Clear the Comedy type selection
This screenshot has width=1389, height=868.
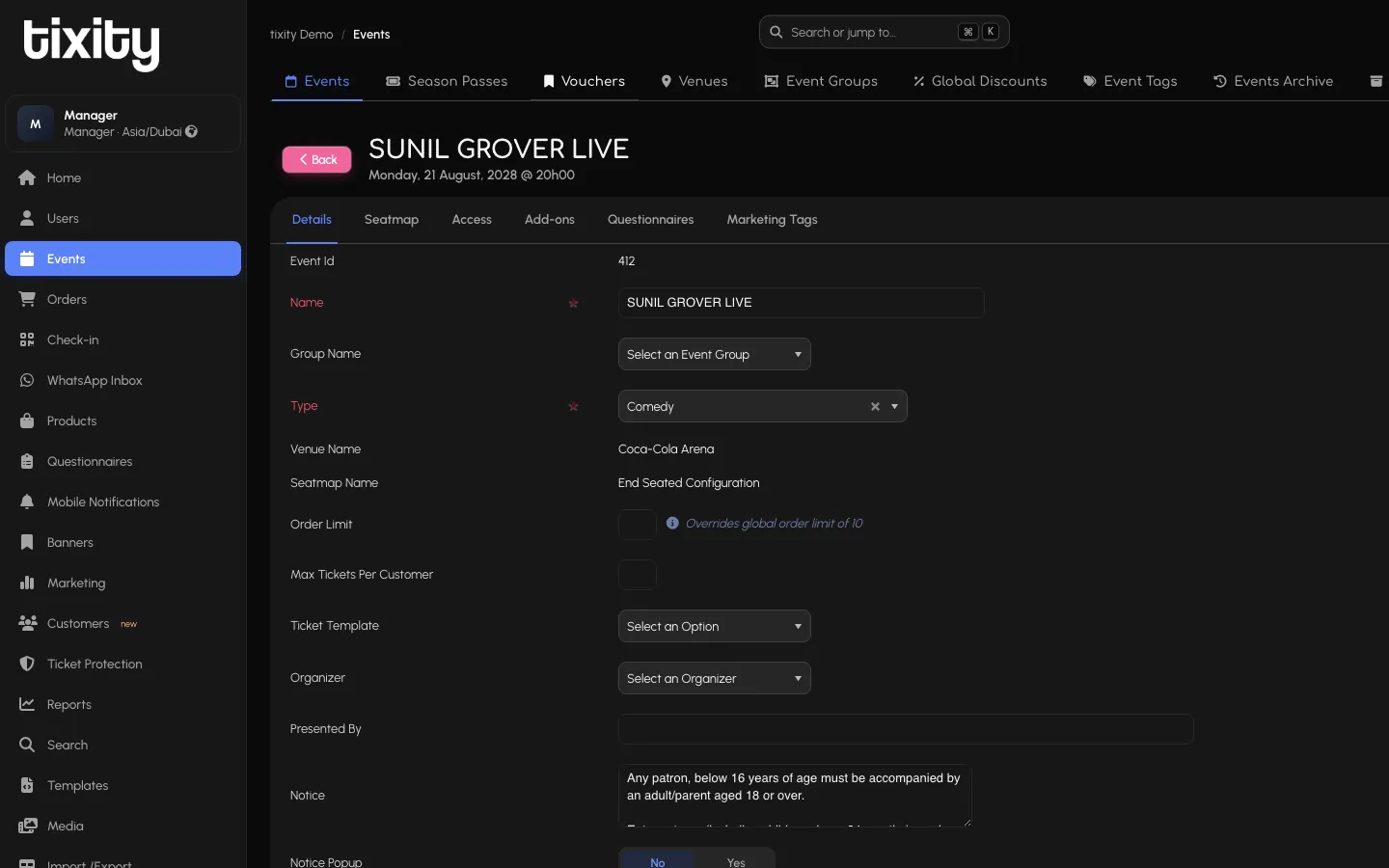point(875,406)
